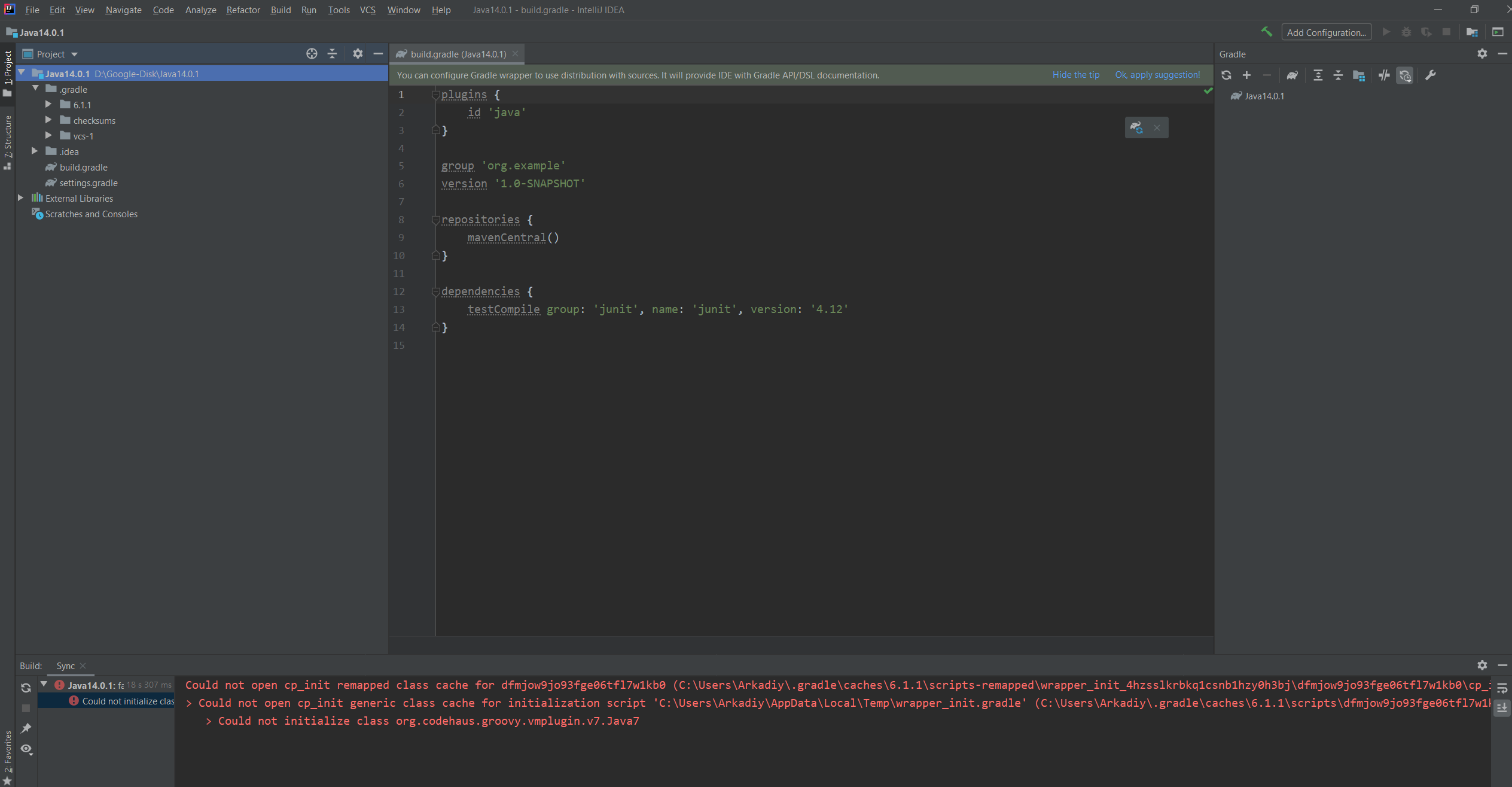The width and height of the screenshot is (1512, 787).
Task: Open the Favorites tool window
Action: click(7, 758)
